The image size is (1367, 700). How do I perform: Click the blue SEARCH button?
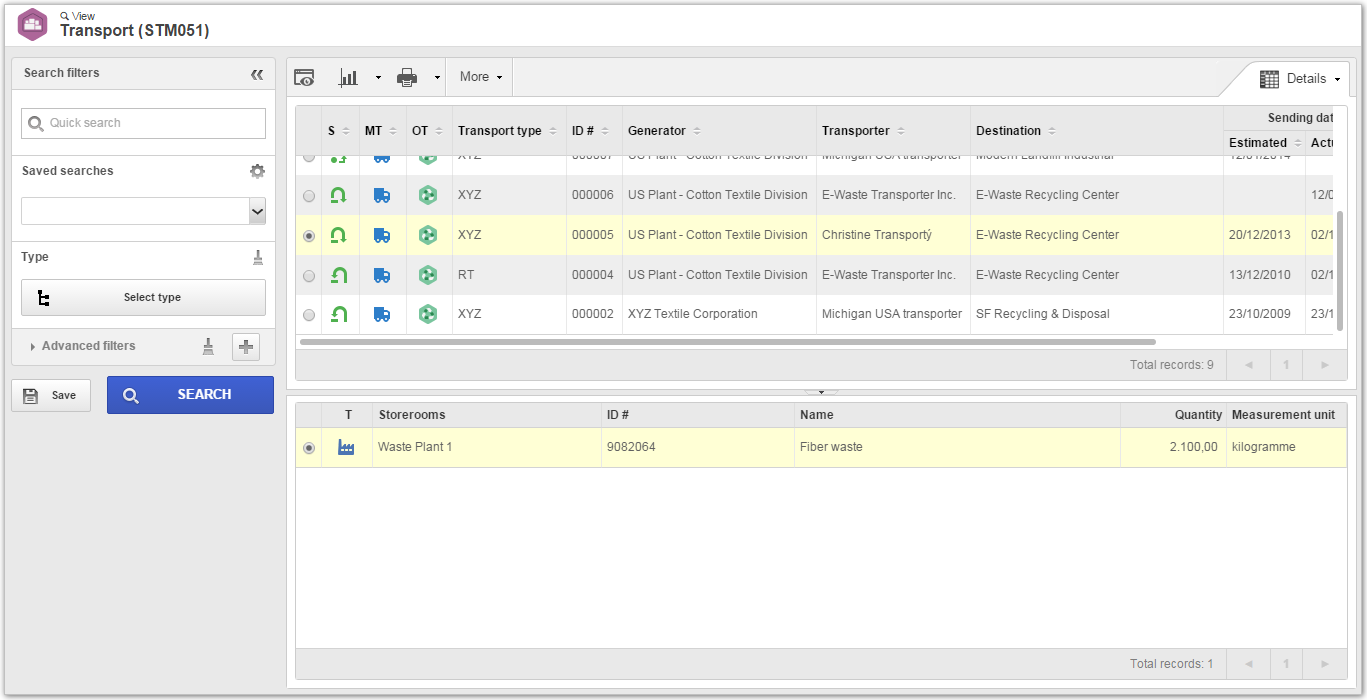tap(190, 395)
